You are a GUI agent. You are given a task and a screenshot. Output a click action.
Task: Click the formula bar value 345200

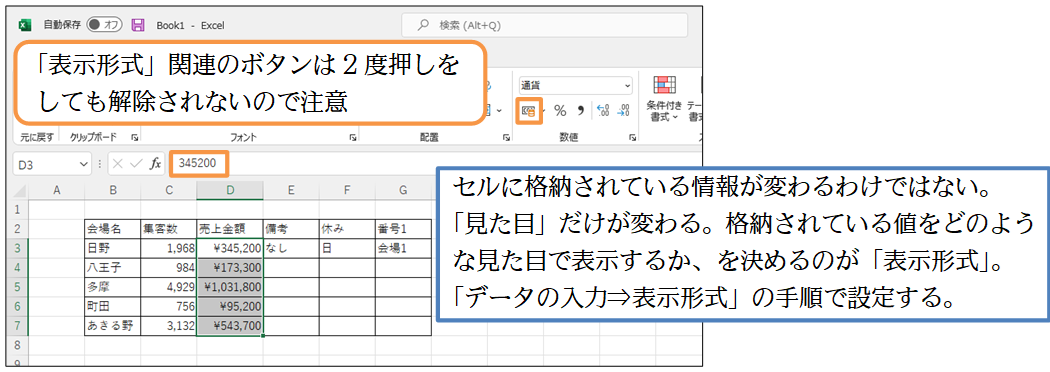point(197,164)
